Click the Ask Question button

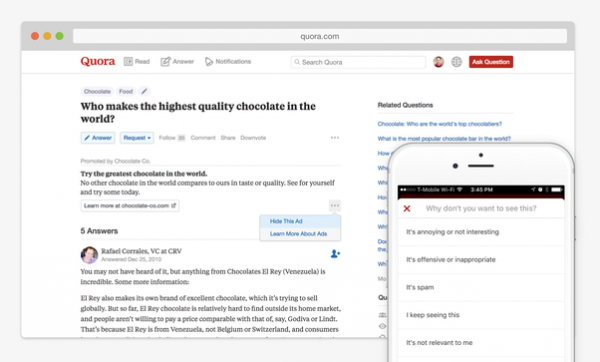click(x=491, y=62)
